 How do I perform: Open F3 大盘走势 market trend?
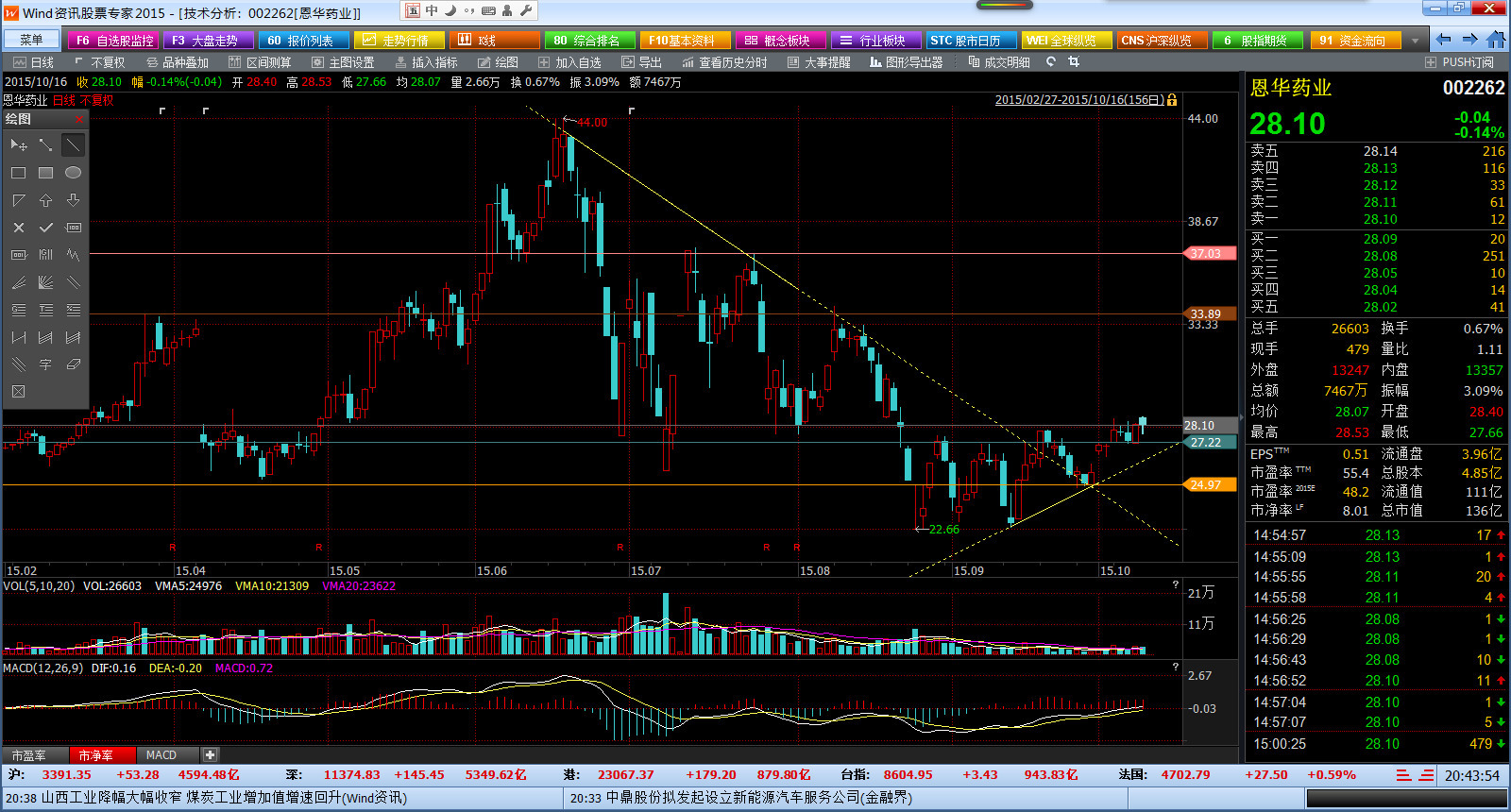coord(208,41)
